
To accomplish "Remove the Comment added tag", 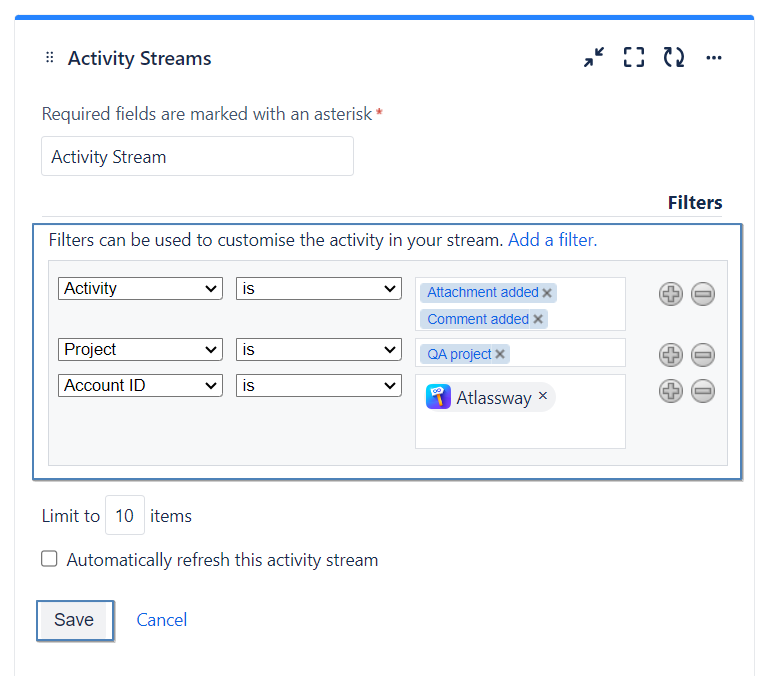I will click(x=537, y=319).
